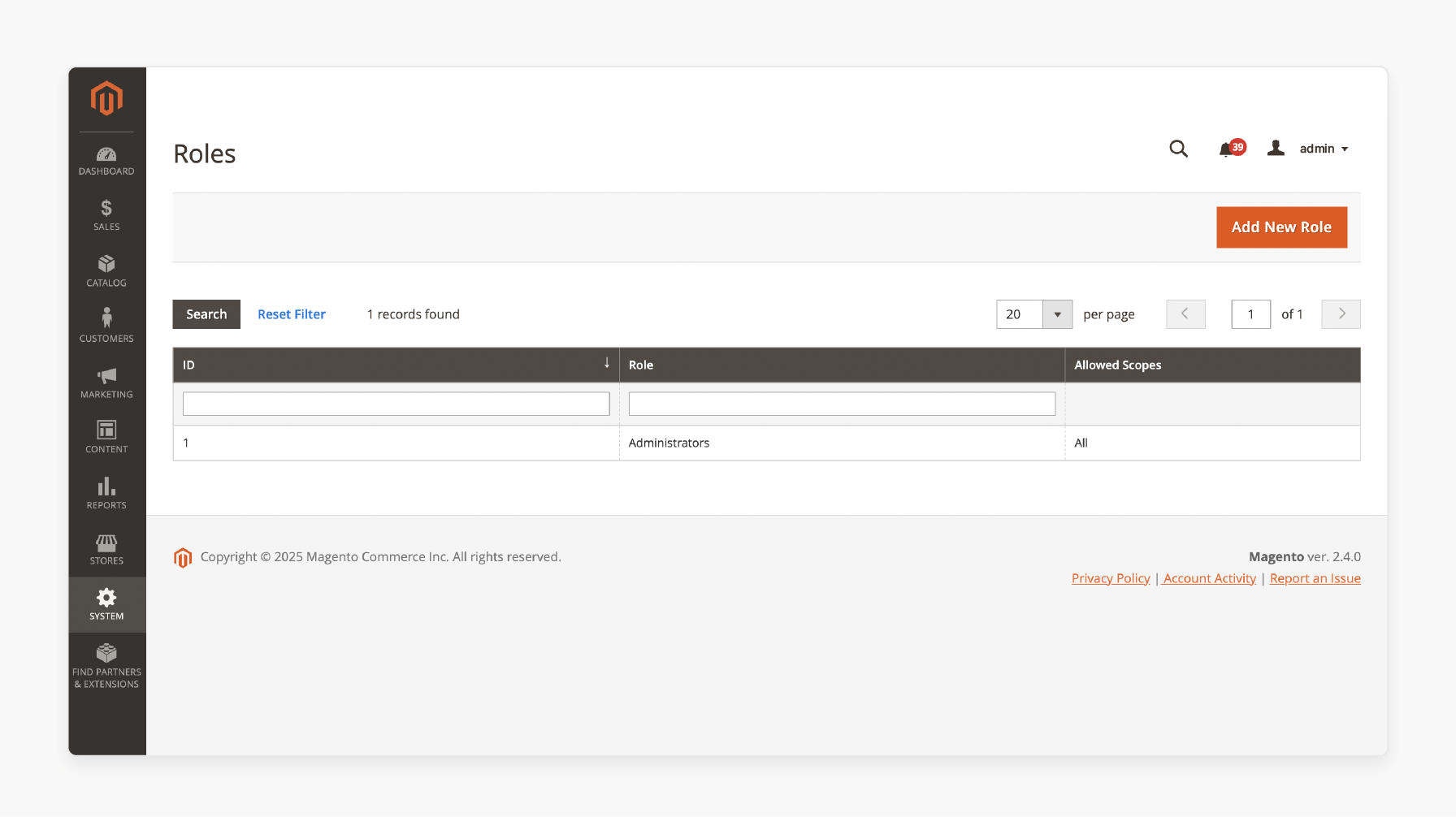Open the Sales menu

coord(106,215)
